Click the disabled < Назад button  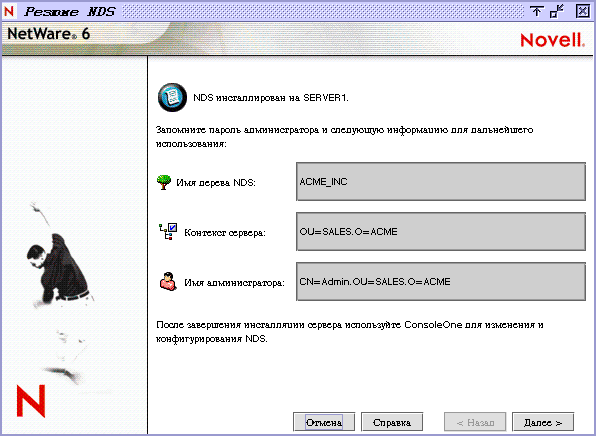[x=475, y=422]
